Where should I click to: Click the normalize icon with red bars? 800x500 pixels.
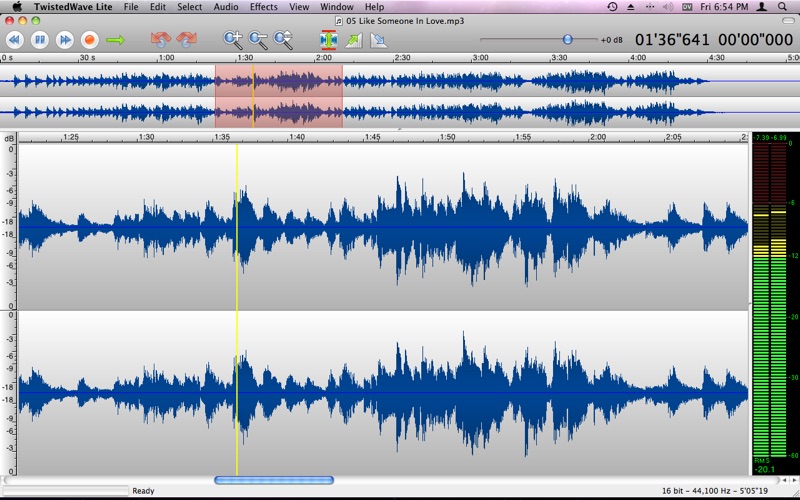pyautogui.click(x=328, y=40)
